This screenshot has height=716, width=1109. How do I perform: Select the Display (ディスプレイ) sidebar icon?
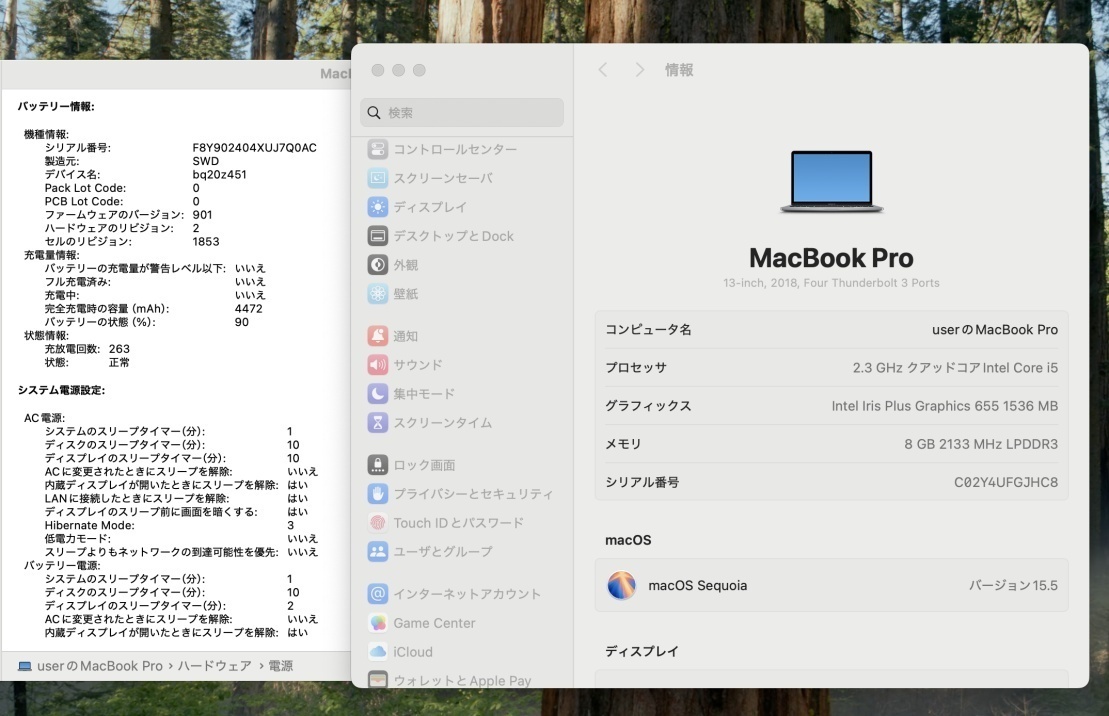(x=378, y=207)
